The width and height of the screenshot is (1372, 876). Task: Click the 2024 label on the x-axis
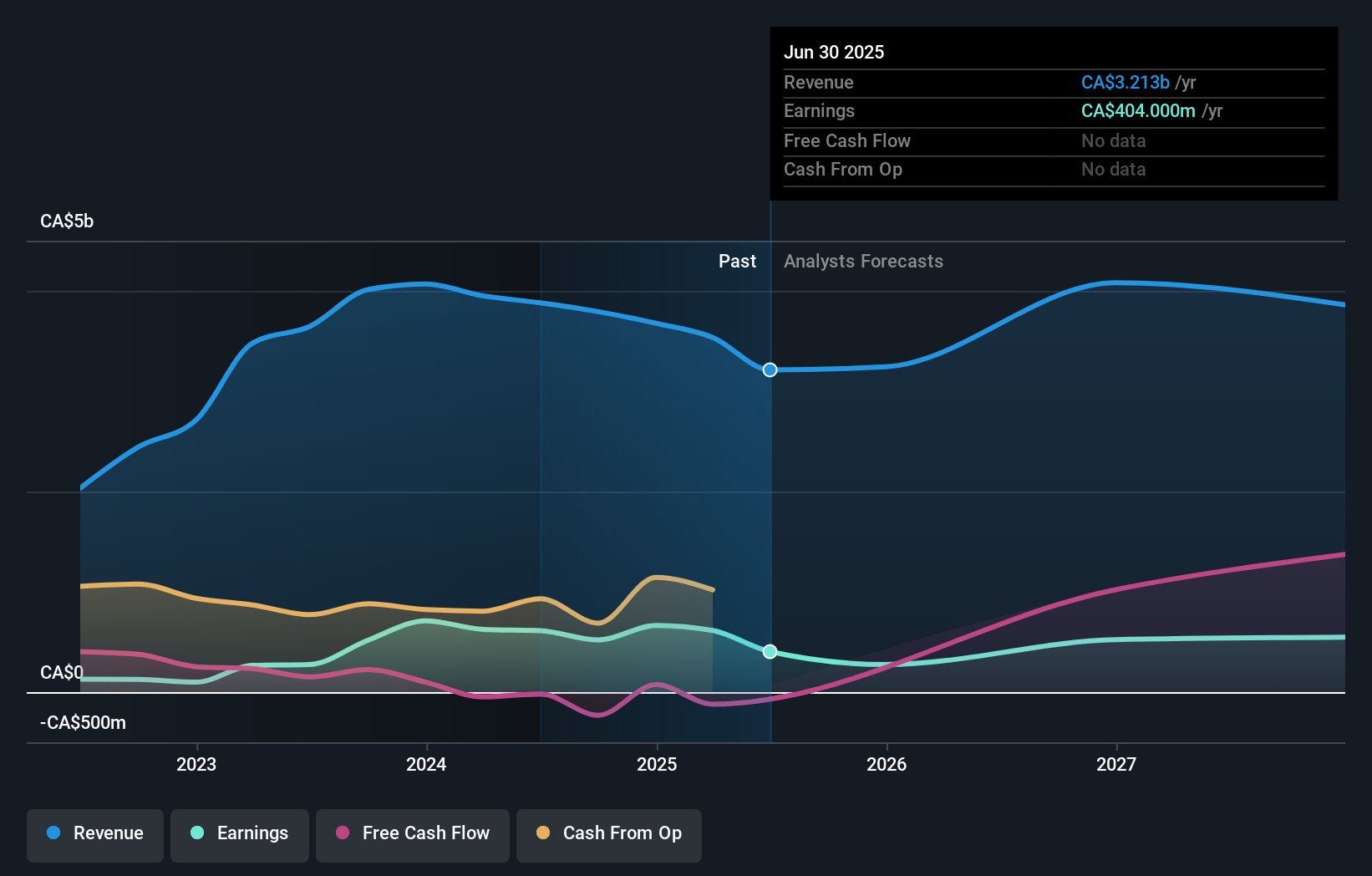coord(426,763)
